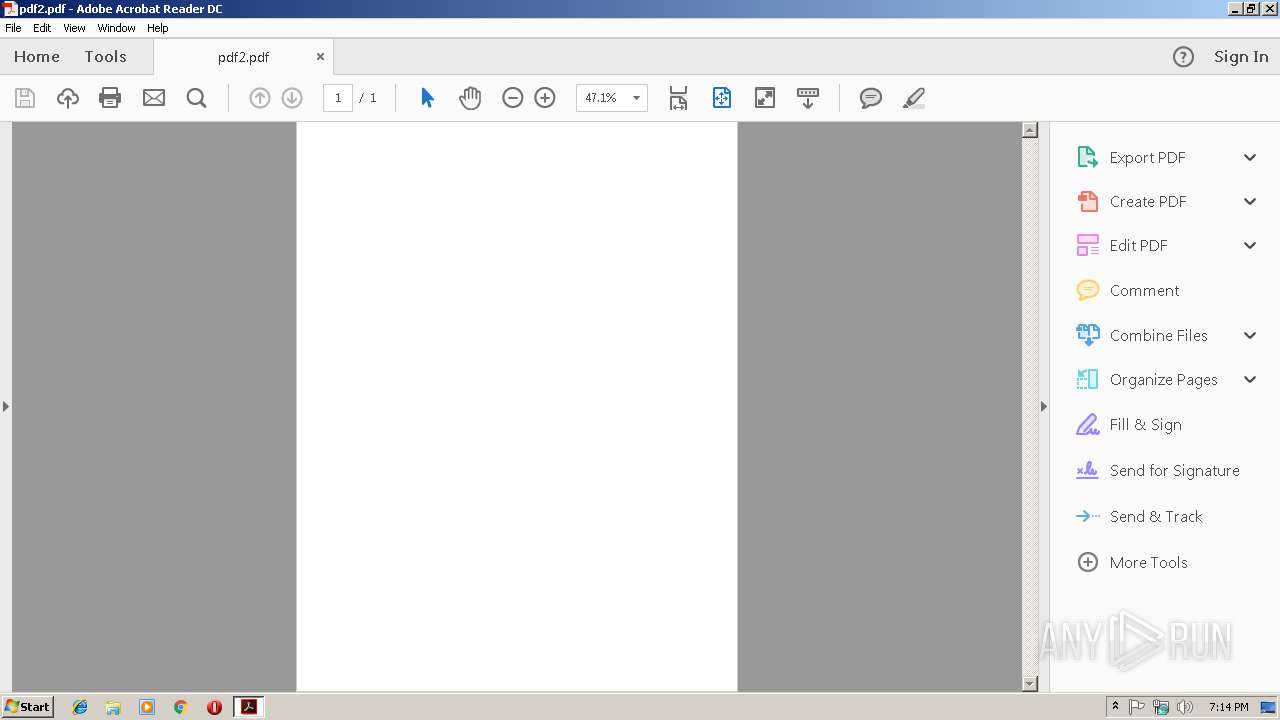Click Fit one full page icon

point(722,98)
